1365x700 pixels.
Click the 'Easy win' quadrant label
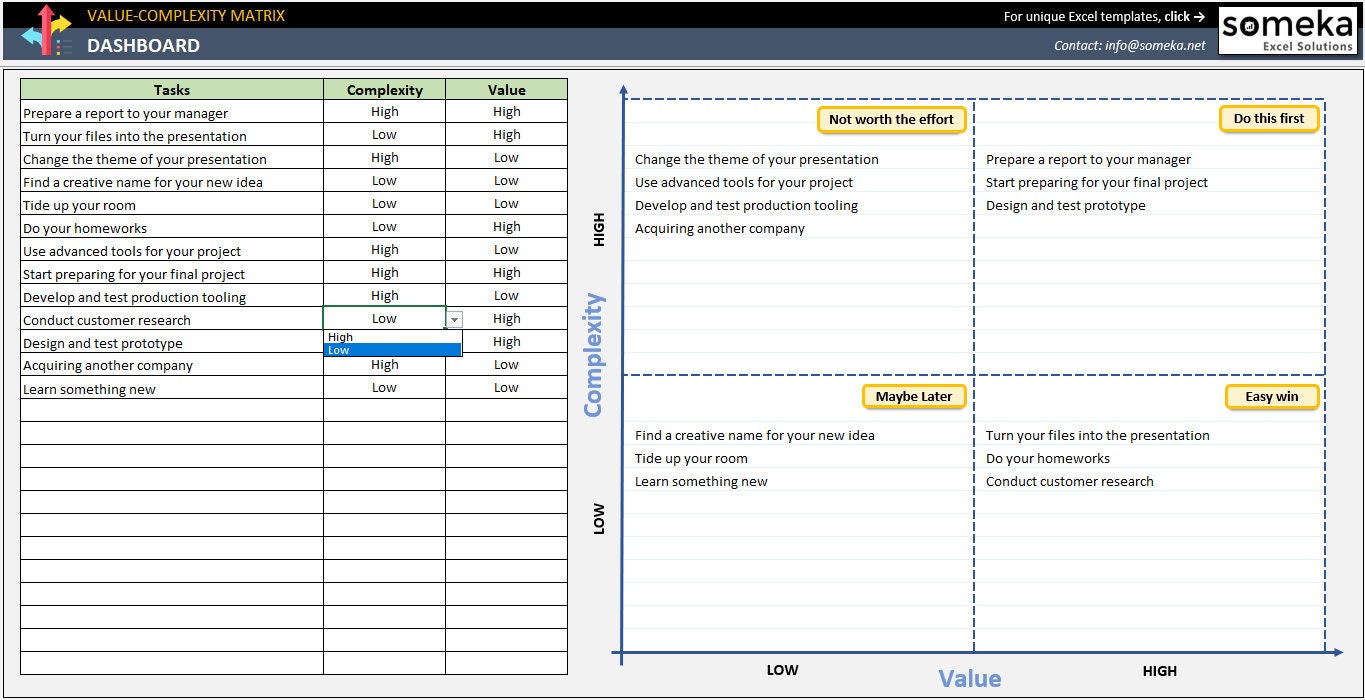1272,396
